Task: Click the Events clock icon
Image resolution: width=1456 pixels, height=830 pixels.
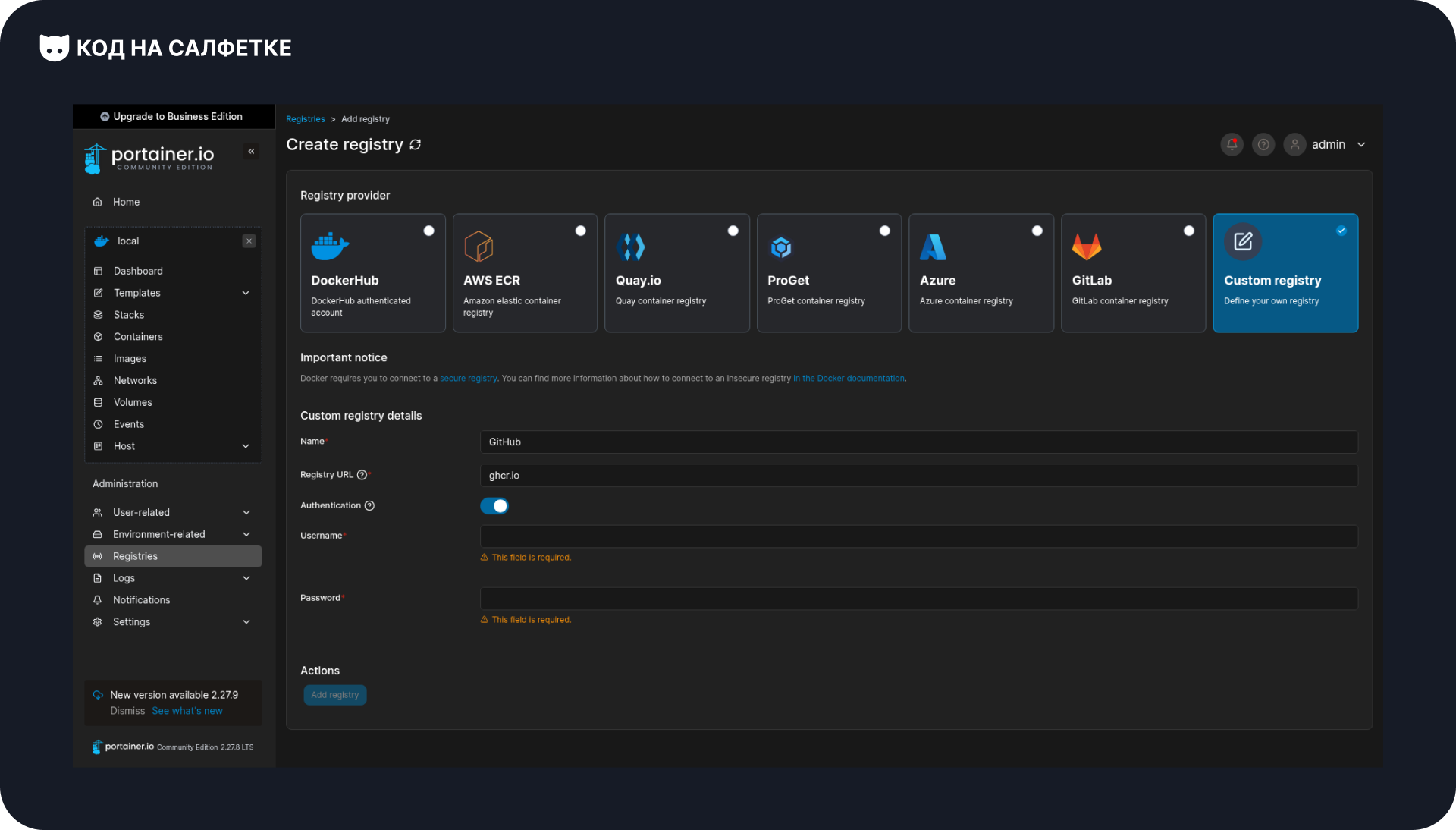Action: tap(98, 425)
